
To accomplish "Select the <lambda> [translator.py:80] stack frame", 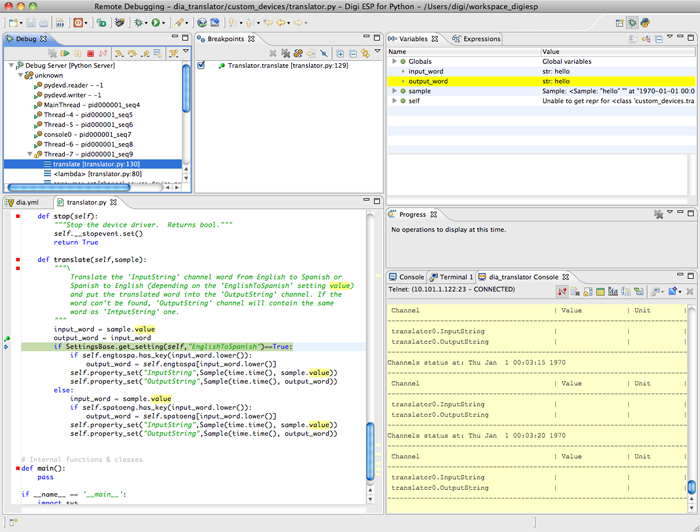I will pos(93,174).
